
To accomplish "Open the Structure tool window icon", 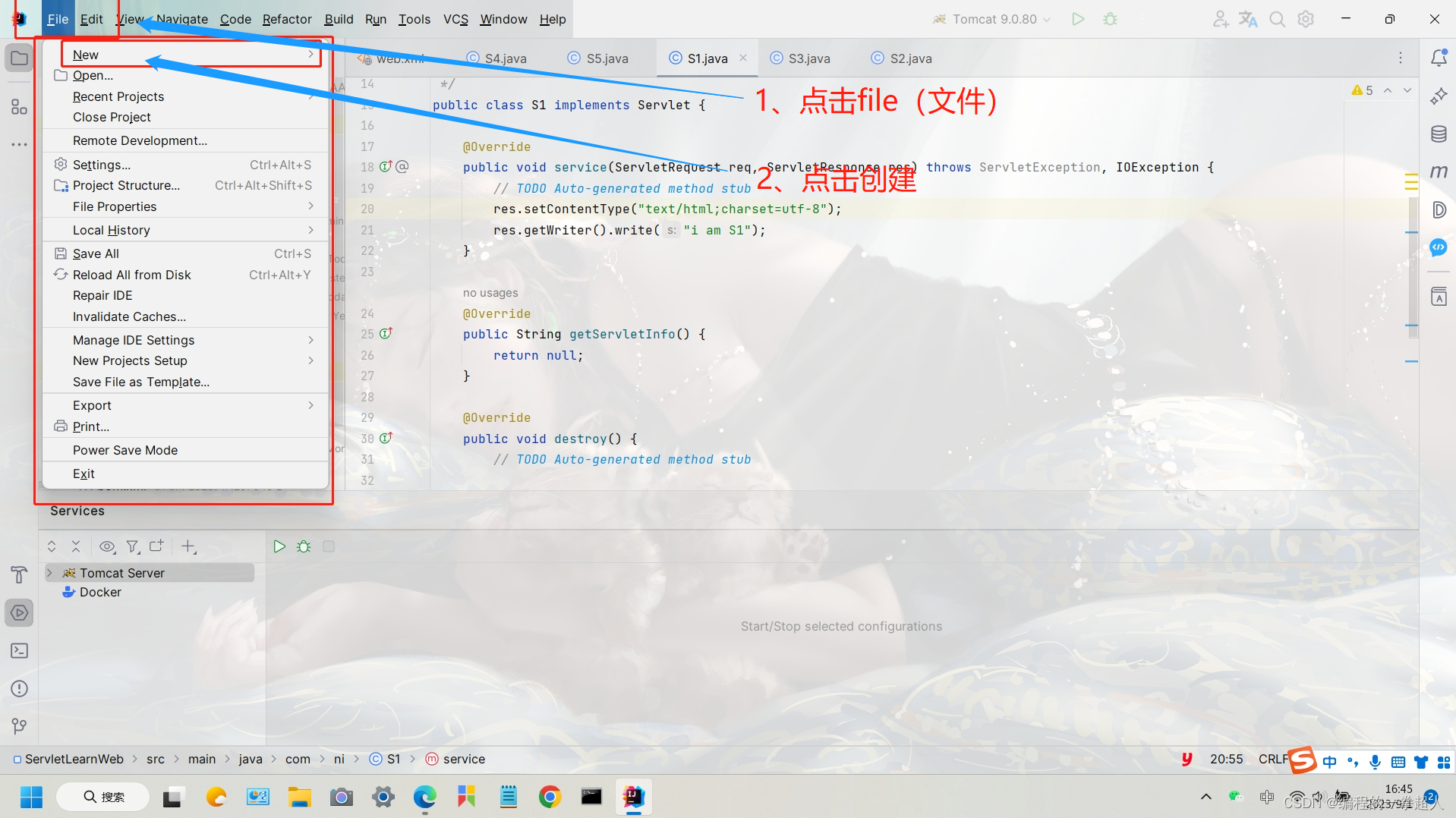I will (x=19, y=107).
